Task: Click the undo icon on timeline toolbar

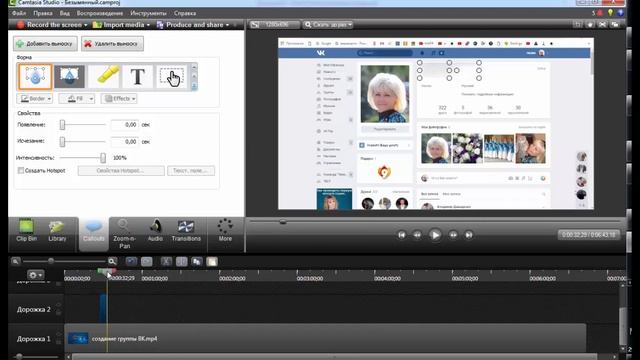Action: coord(131,261)
